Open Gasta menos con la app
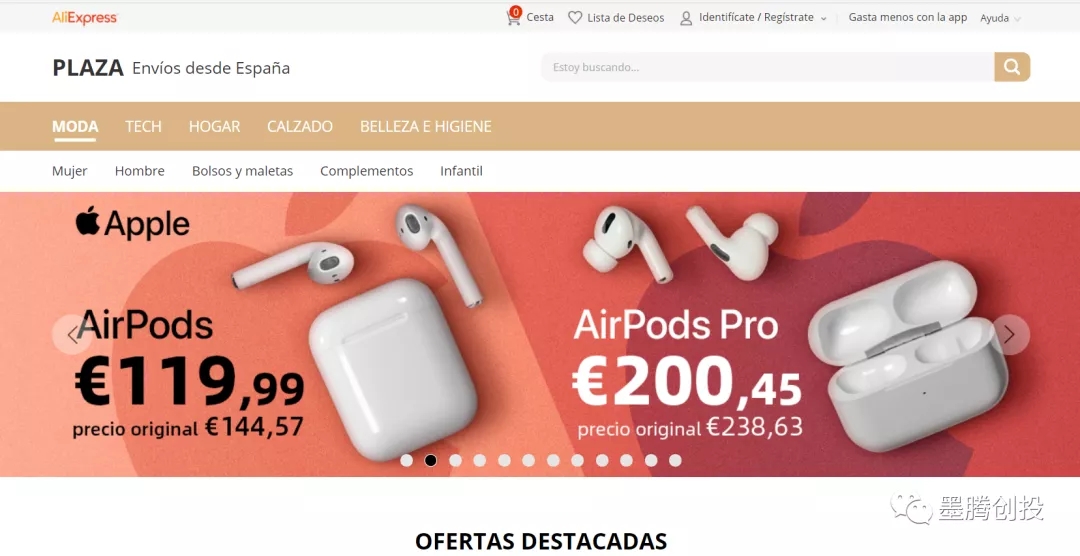The height and width of the screenshot is (556, 1080). point(908,18)
